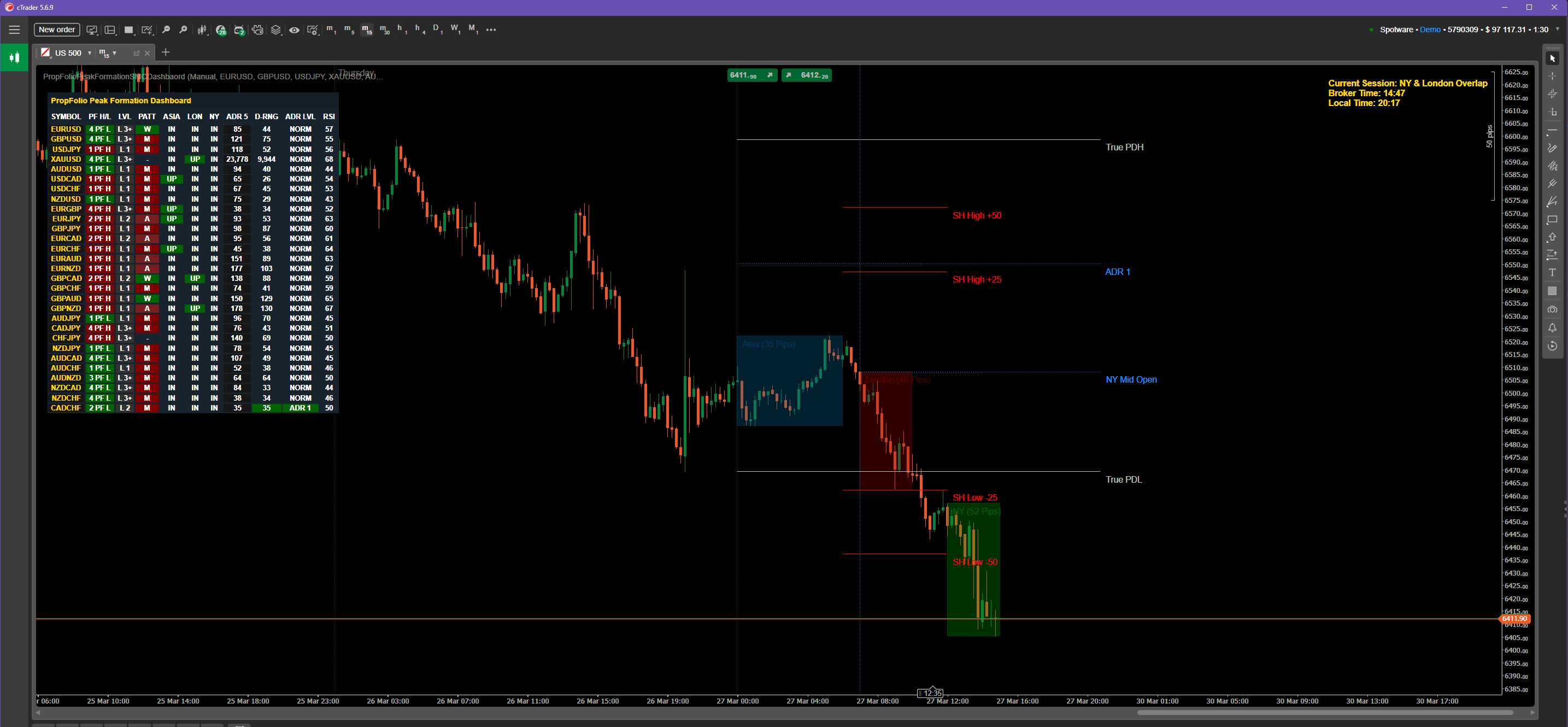Image resolution: width=1568 pixels, height=727 pixels.
Task: Click the horizontal chart scrollbar
Action: pos(1325,712)
